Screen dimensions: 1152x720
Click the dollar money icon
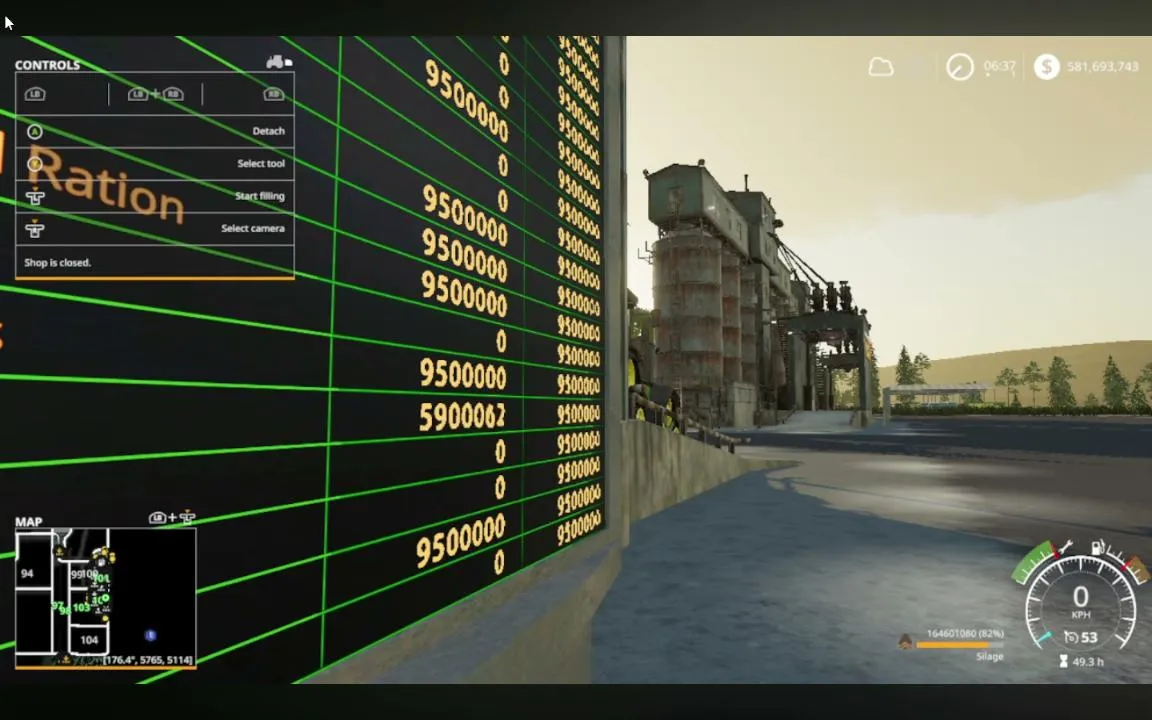tap(1046, 67)
